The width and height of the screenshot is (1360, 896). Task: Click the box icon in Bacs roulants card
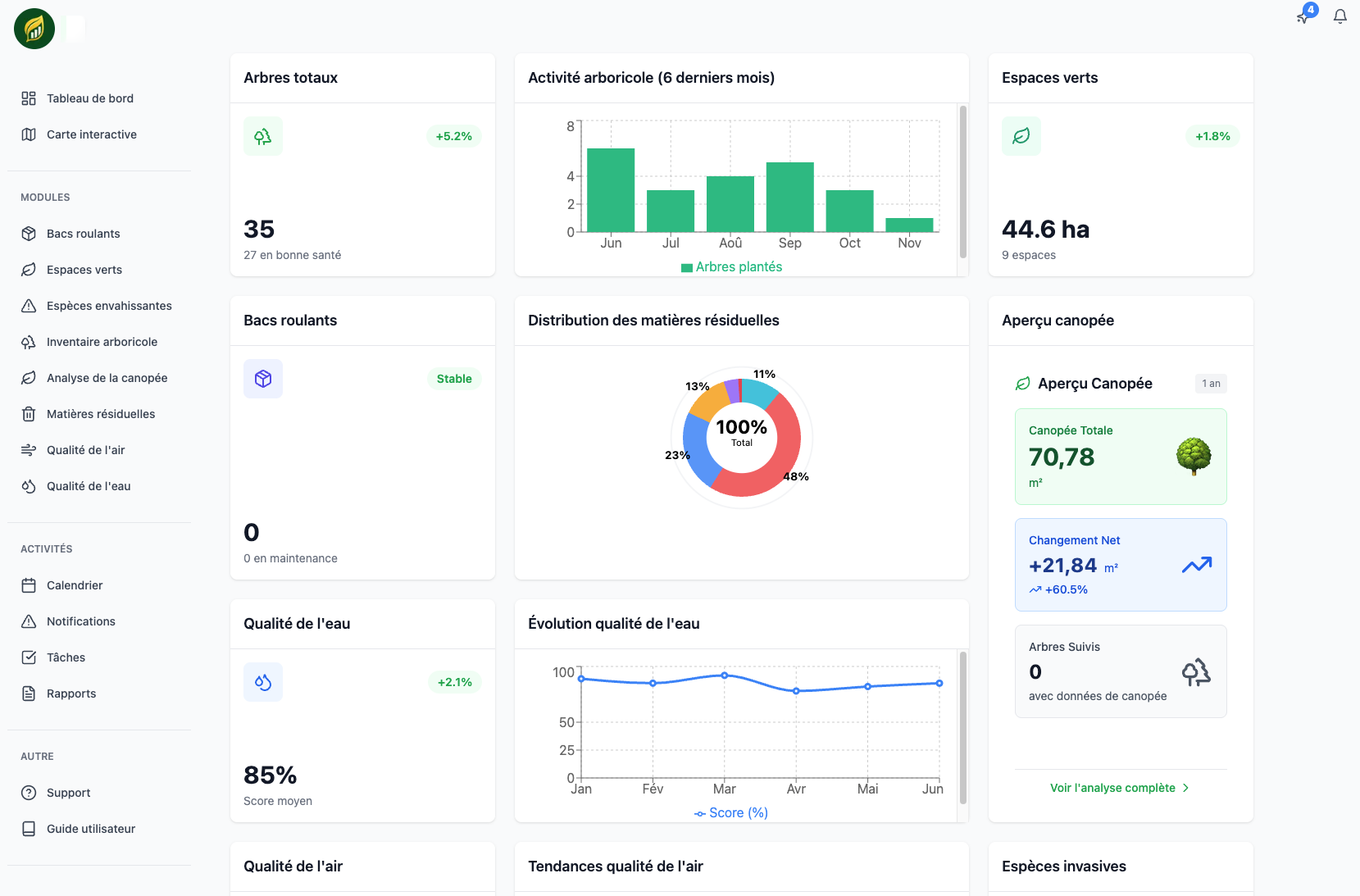(263, 379)
